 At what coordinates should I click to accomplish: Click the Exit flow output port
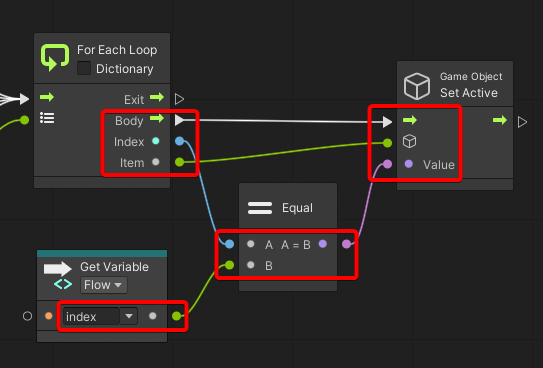(x=179, y=99)
